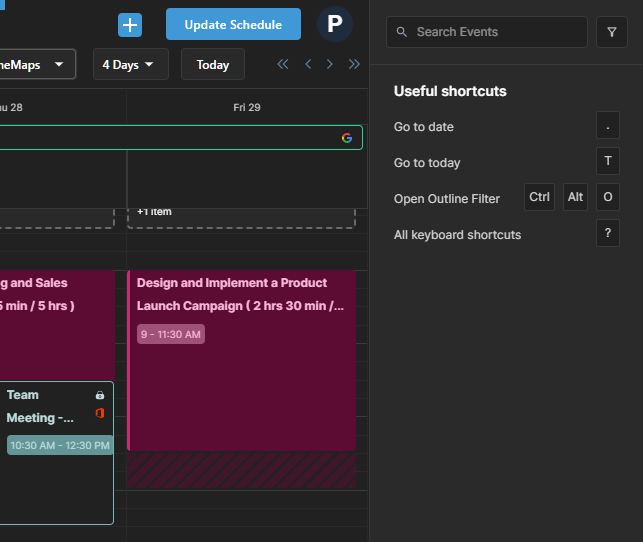Click the Google icon on all-day event

click(347, 138)
